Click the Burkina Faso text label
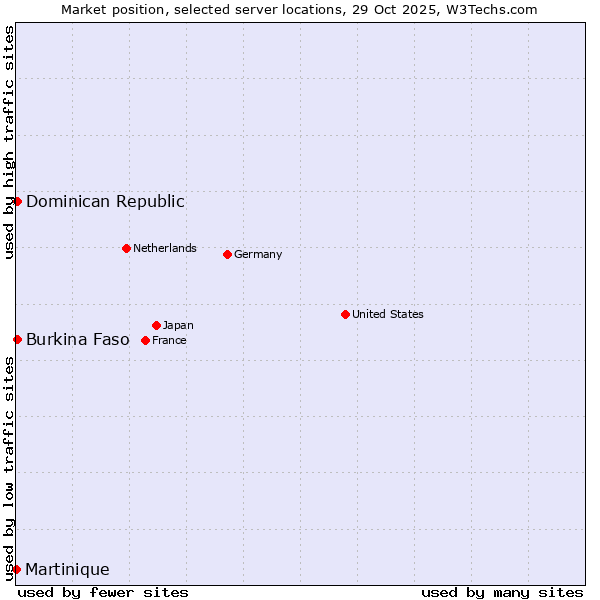The width and height of the screenshot is (600, 600). (77, 339)
